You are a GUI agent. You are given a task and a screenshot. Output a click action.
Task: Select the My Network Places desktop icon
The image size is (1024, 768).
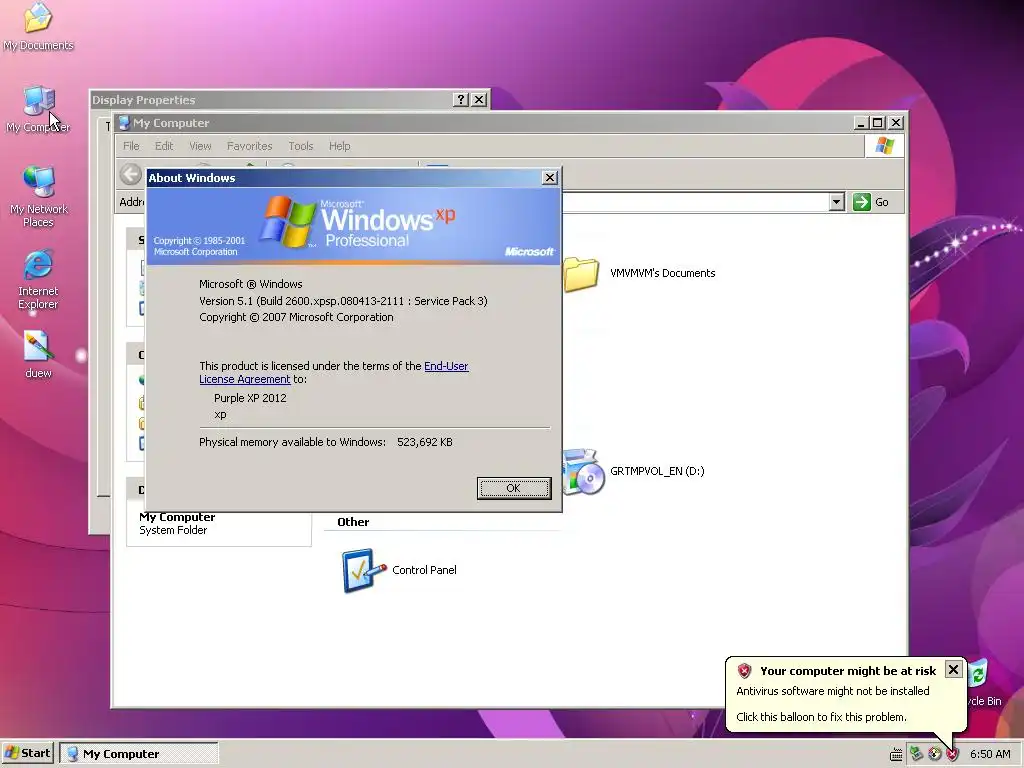click(x=38, y=197)
